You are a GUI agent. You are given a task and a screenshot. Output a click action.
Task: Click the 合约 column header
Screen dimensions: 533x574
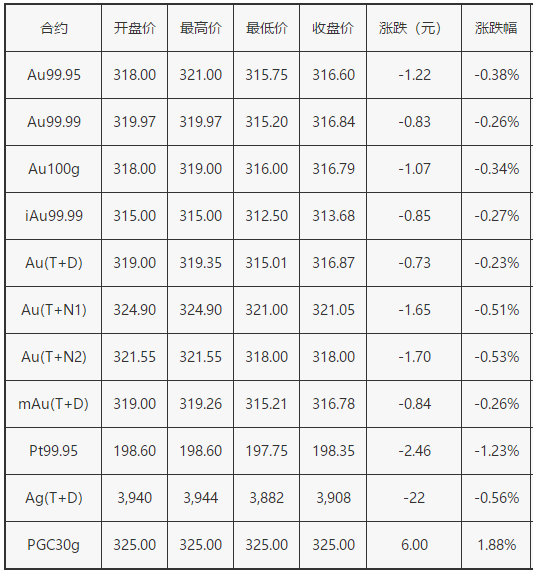pyautogui.click(x=54, y=28)
